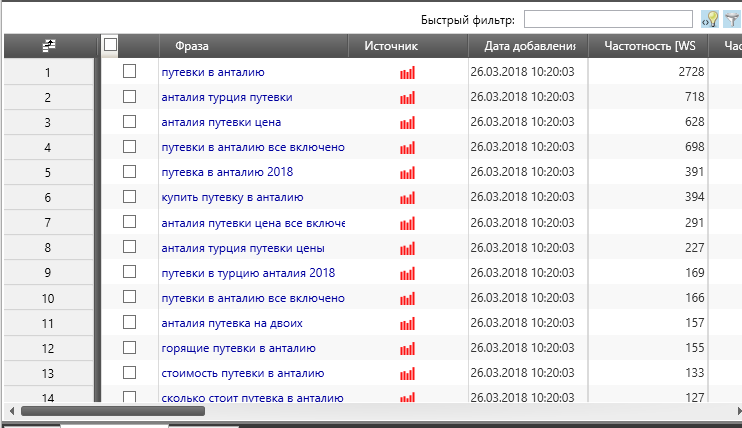Viewport: 742px width, 428px height.
Task: Click the column settings icon in header corner
Action: (48, 45)
